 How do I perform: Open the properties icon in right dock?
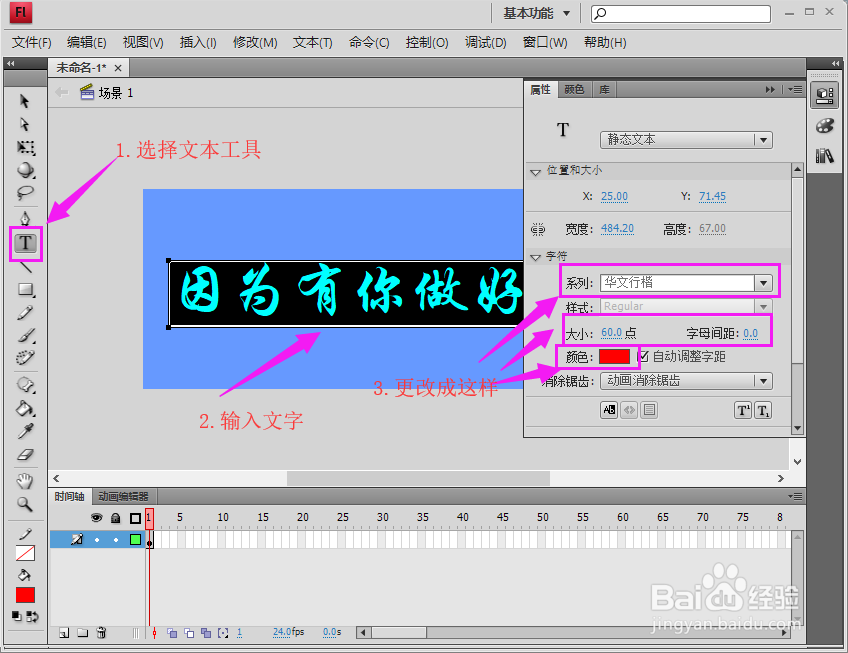[x=825, y=96]
